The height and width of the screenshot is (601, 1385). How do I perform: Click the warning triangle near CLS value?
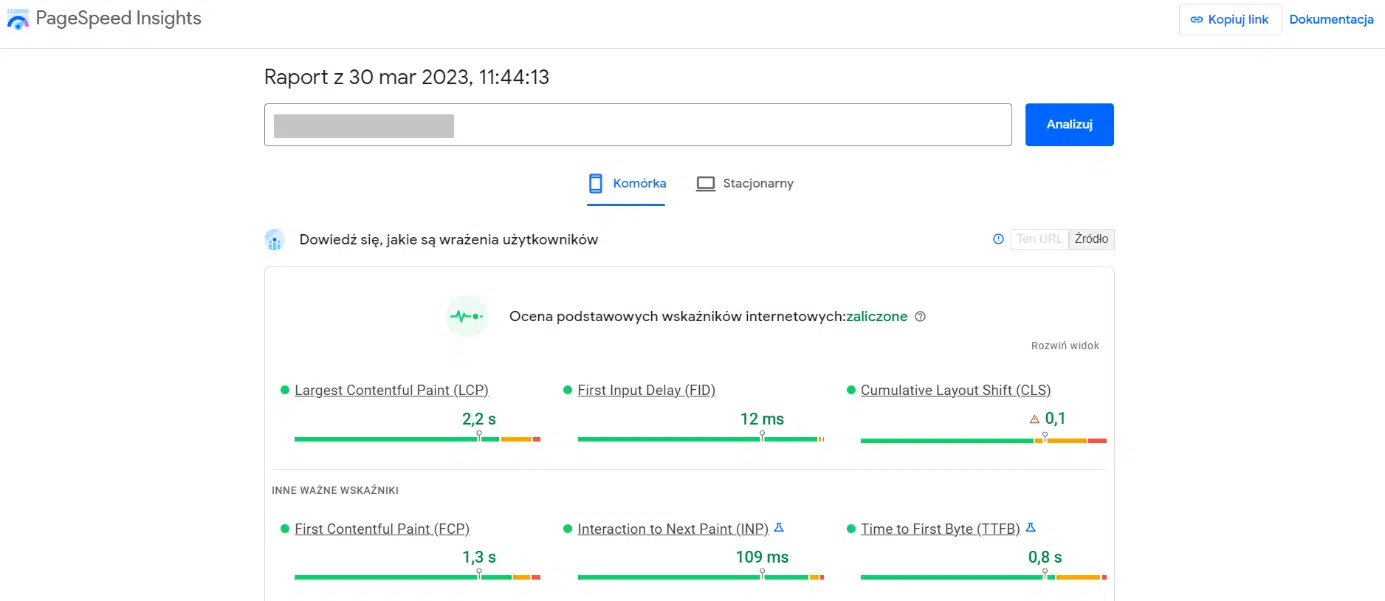(1035, 419)
